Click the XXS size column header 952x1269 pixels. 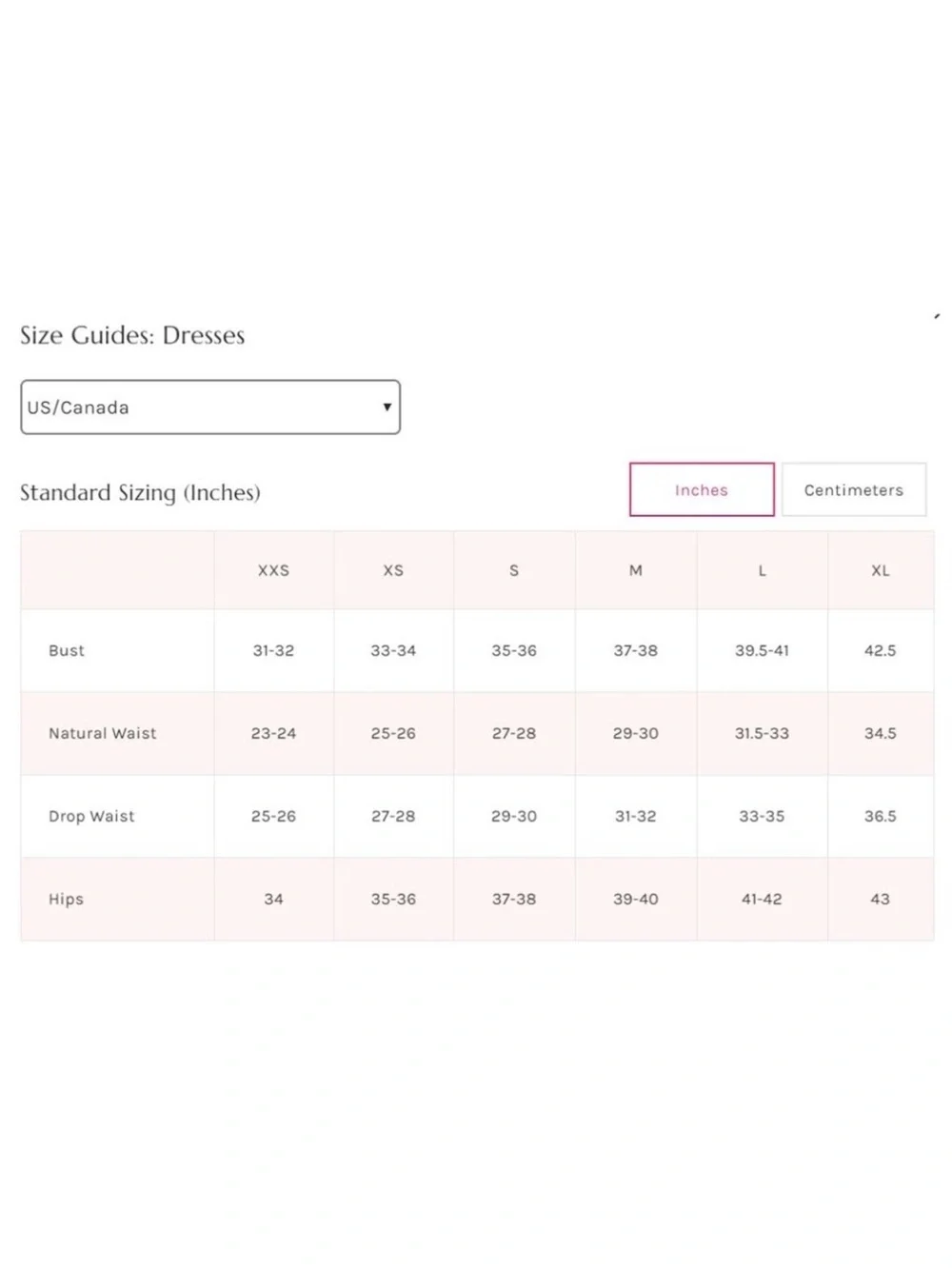coord(273,571)
